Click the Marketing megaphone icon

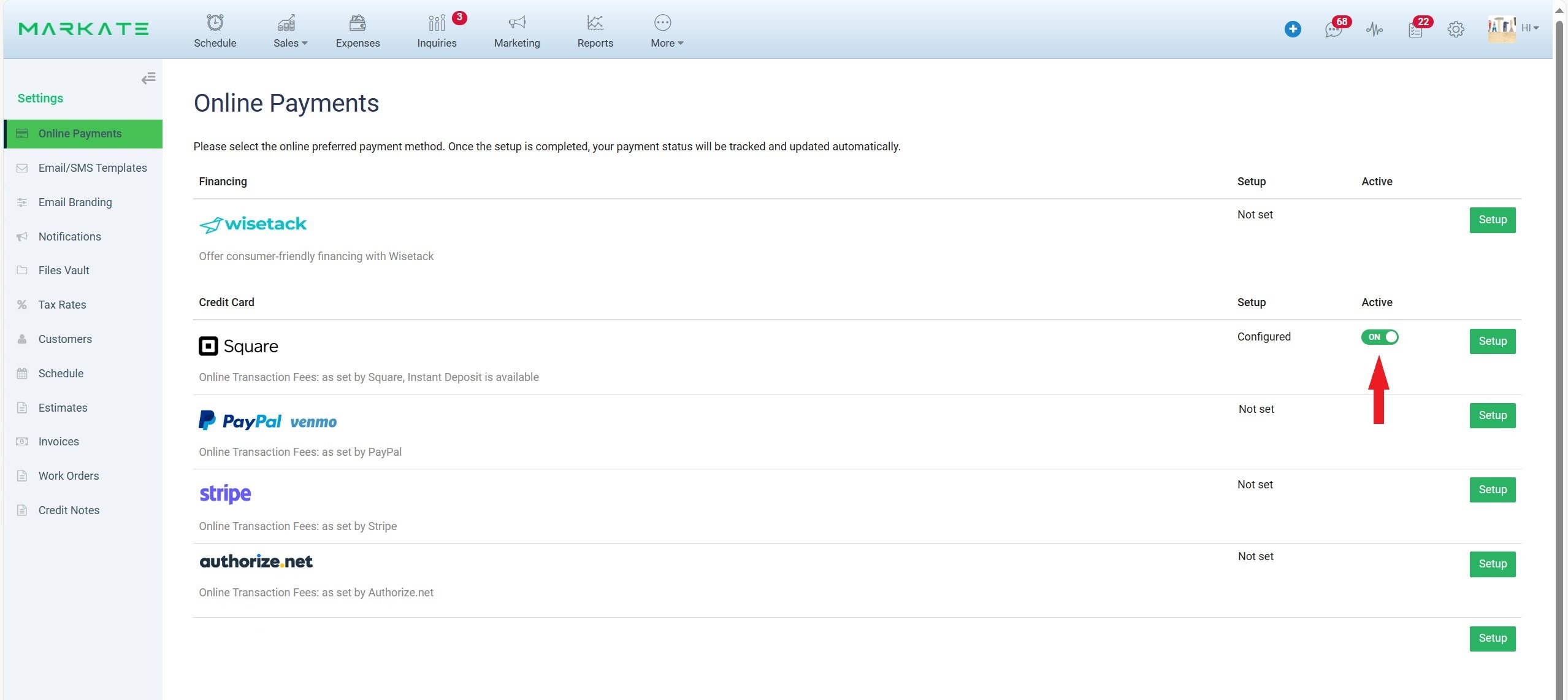click(517, 23)
